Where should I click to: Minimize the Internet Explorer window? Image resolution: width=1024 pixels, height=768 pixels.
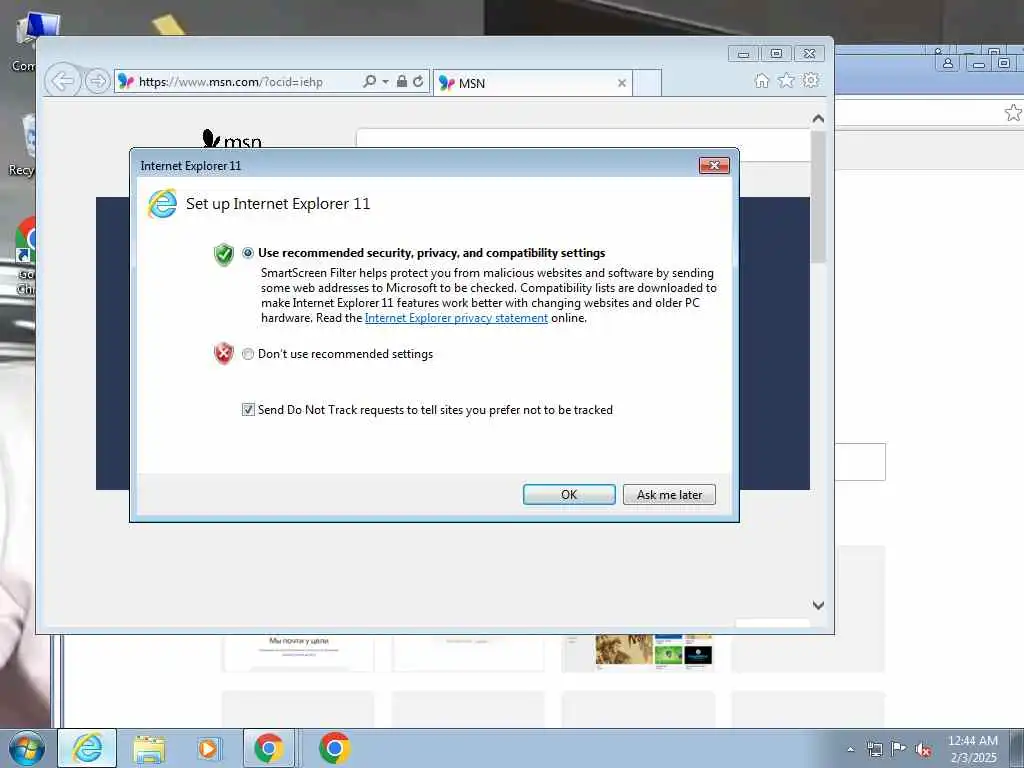pos(744,54)
